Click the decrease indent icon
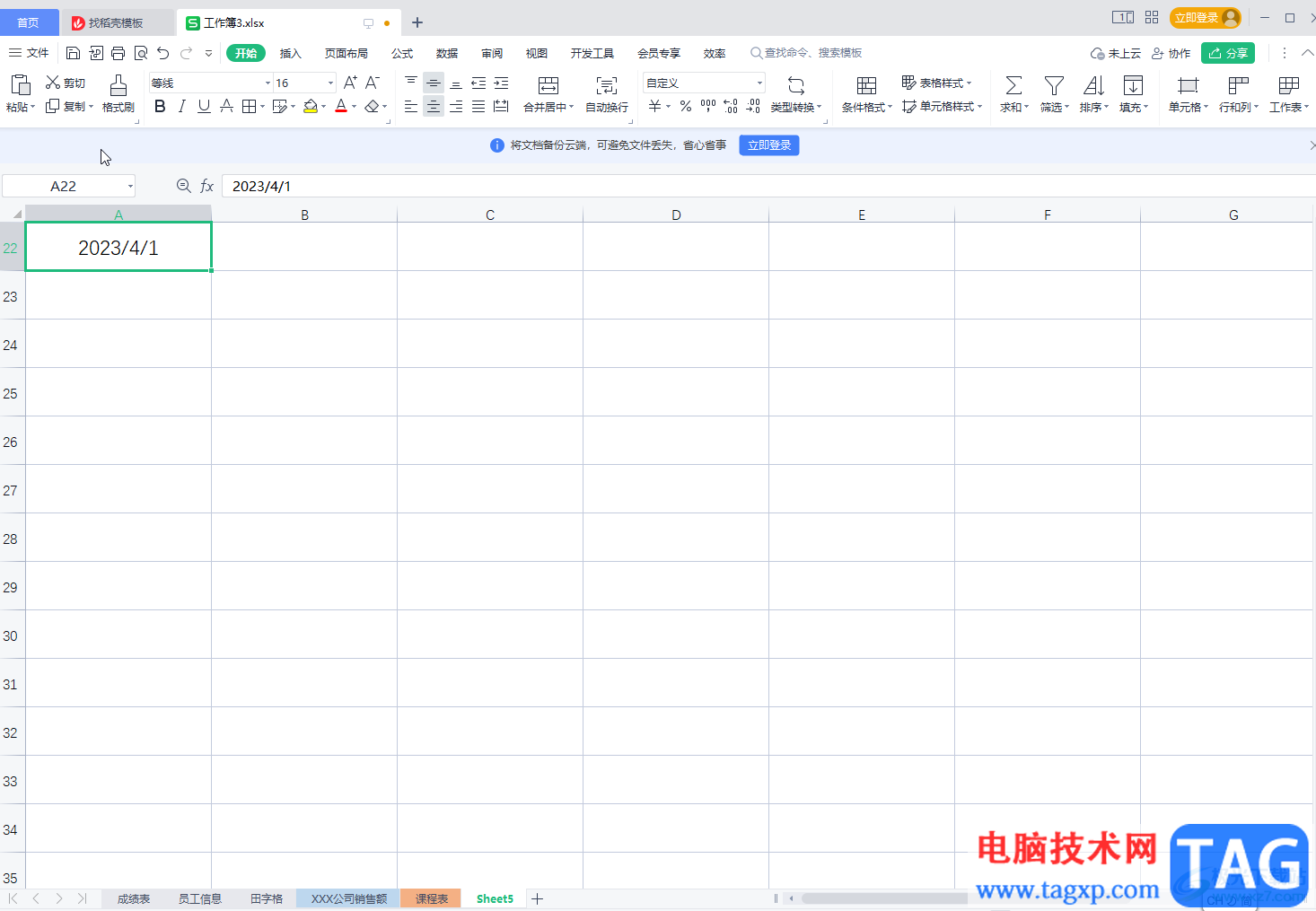Screen dimensions: 1316x911 [x=478, y=83]
